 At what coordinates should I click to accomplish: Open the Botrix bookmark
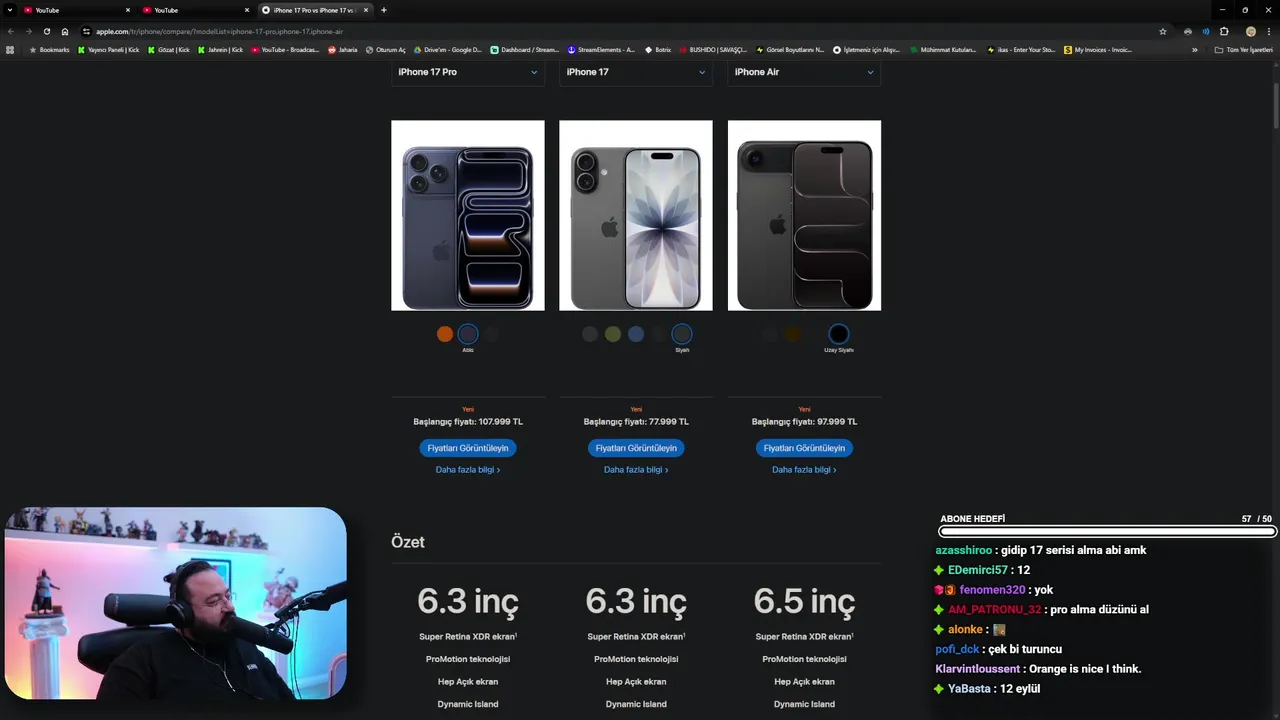(658, 49)
